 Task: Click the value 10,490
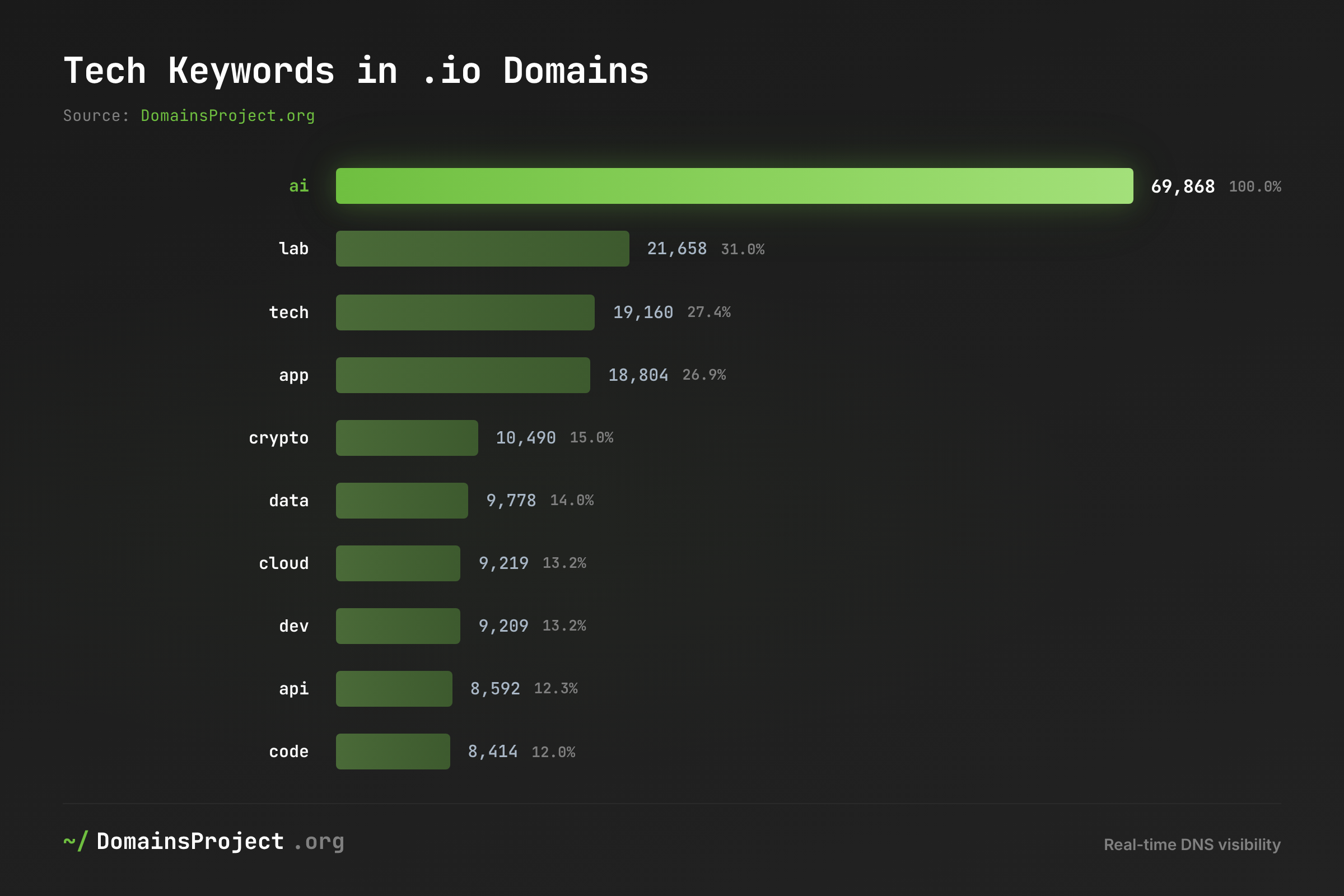coord(526,438)
